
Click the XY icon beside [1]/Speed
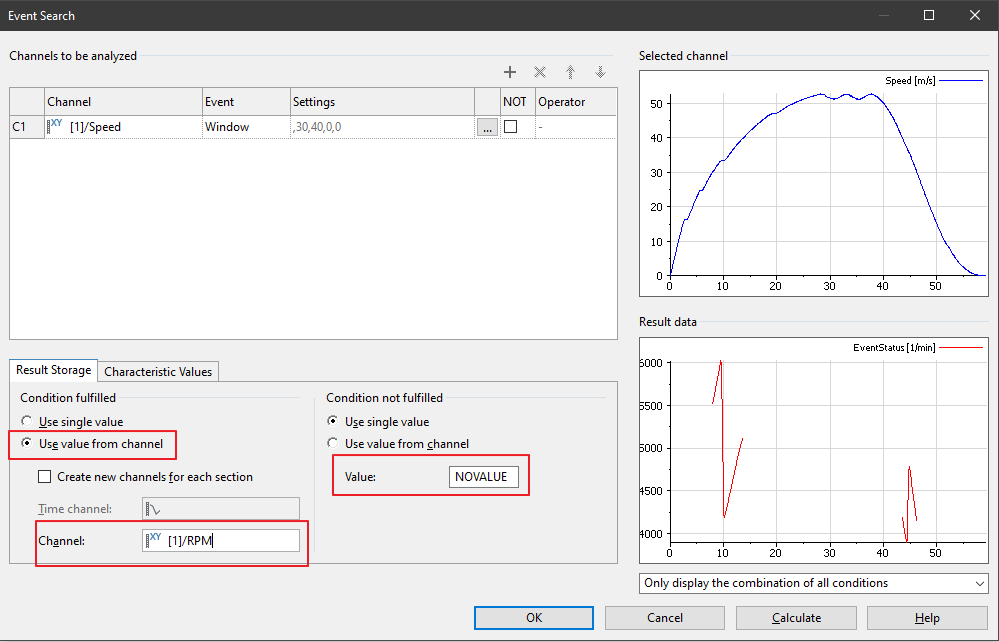click(56, 126)
